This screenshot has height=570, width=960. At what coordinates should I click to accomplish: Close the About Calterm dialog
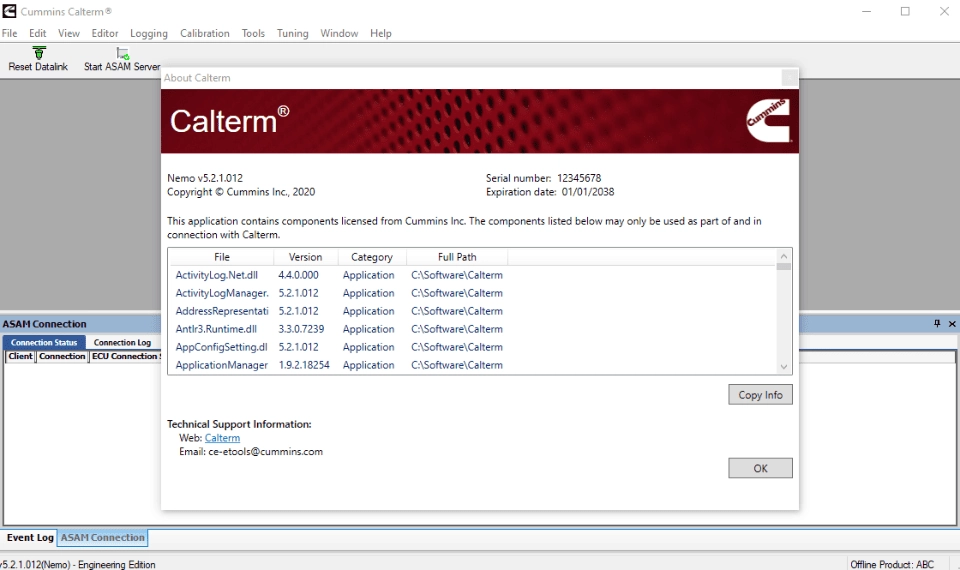790,78
